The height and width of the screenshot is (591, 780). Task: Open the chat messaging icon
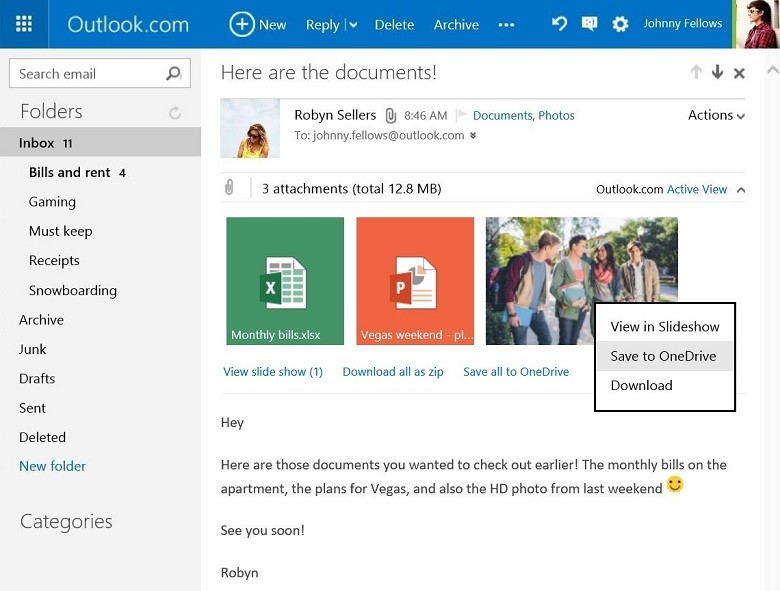click(590, 24)
